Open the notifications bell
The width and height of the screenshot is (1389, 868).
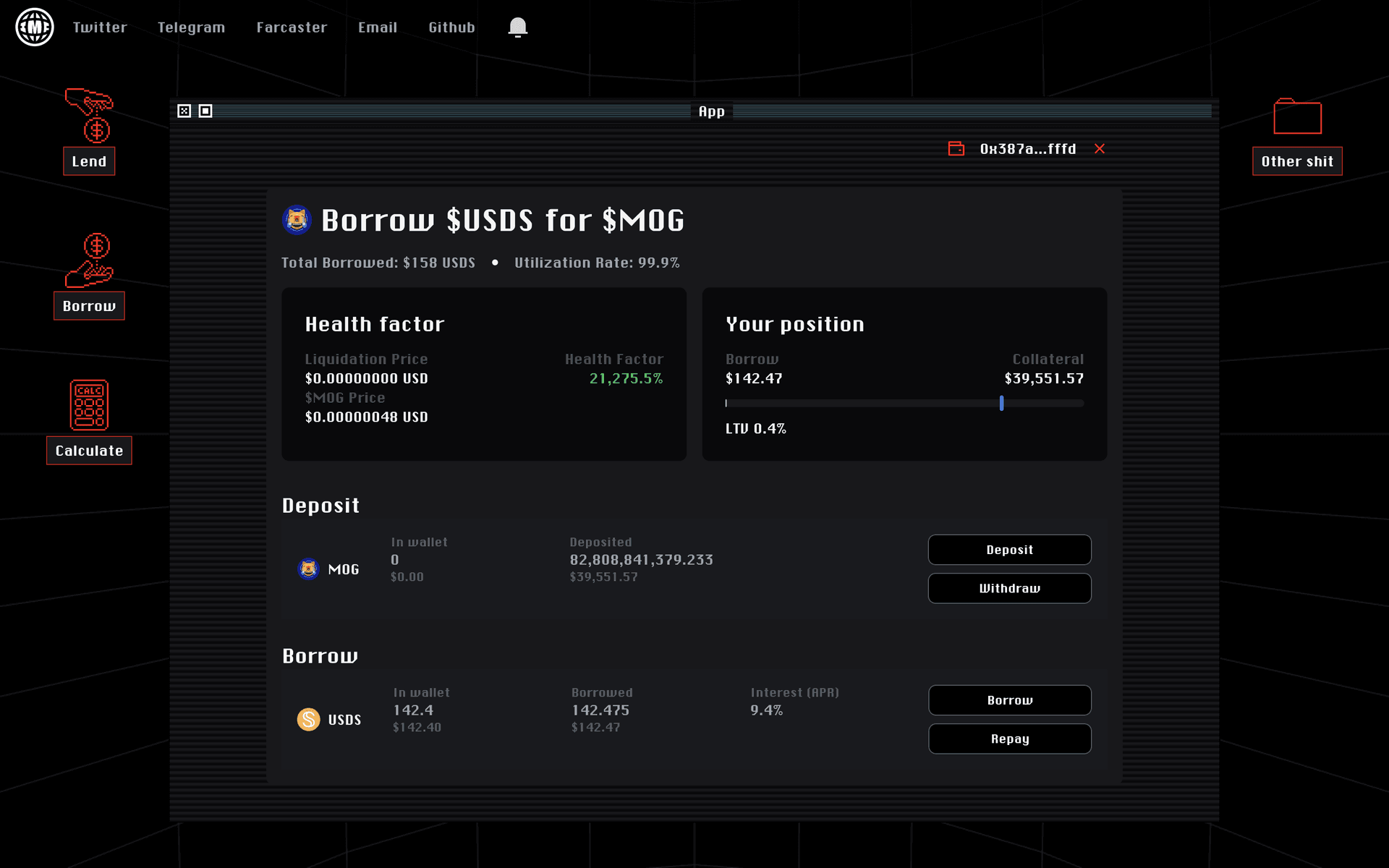(517, 27)
